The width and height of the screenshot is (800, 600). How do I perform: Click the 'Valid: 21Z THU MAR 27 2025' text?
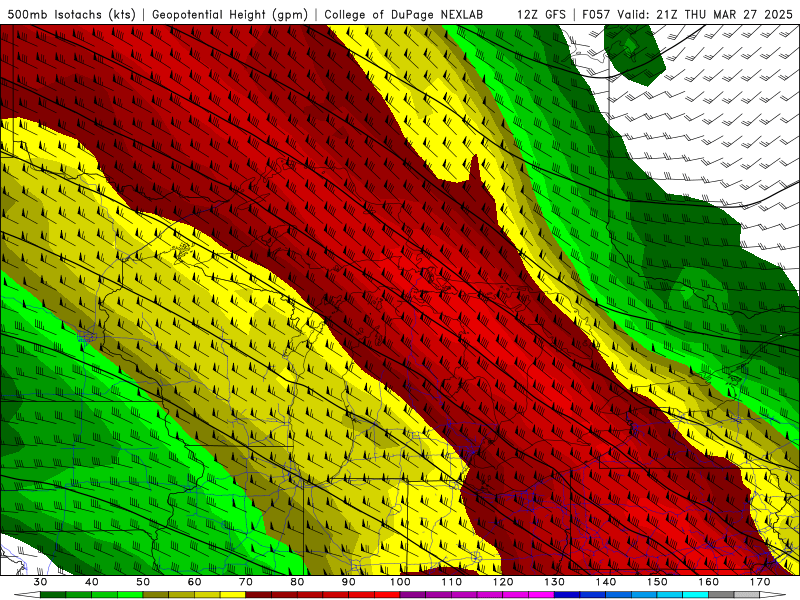point(706,14)
